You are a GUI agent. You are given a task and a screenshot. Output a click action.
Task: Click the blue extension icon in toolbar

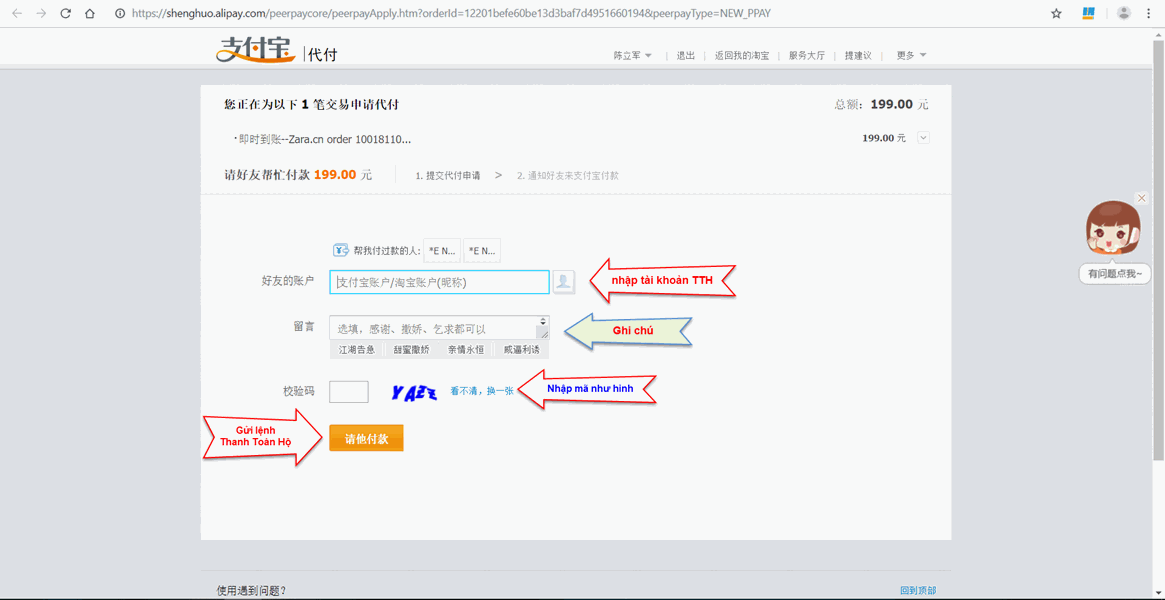[1089, 13]
